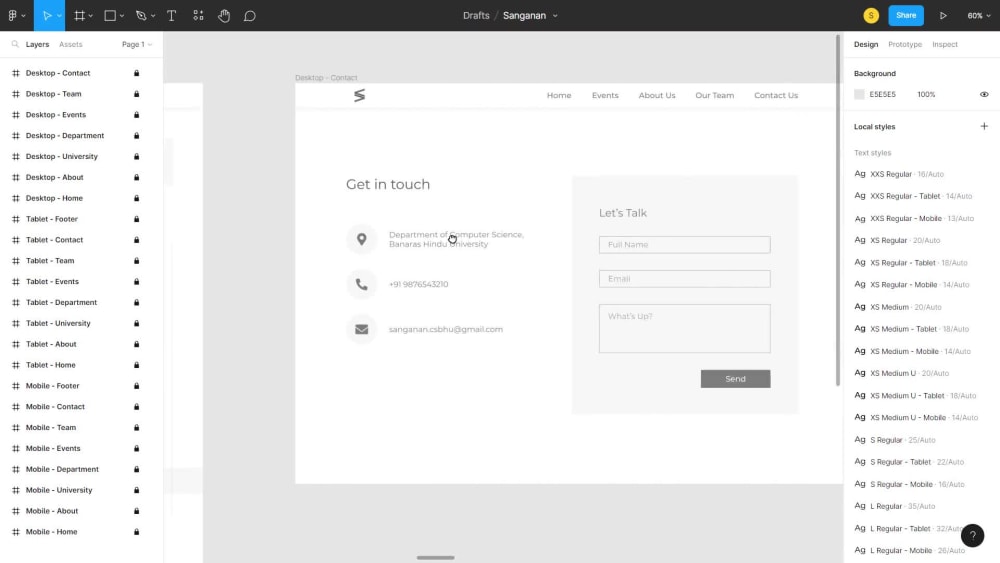Expand the Frame tool options arrow
This screenshot has width=1000, height=563.
pyautogui.click(x=91, y=16)
